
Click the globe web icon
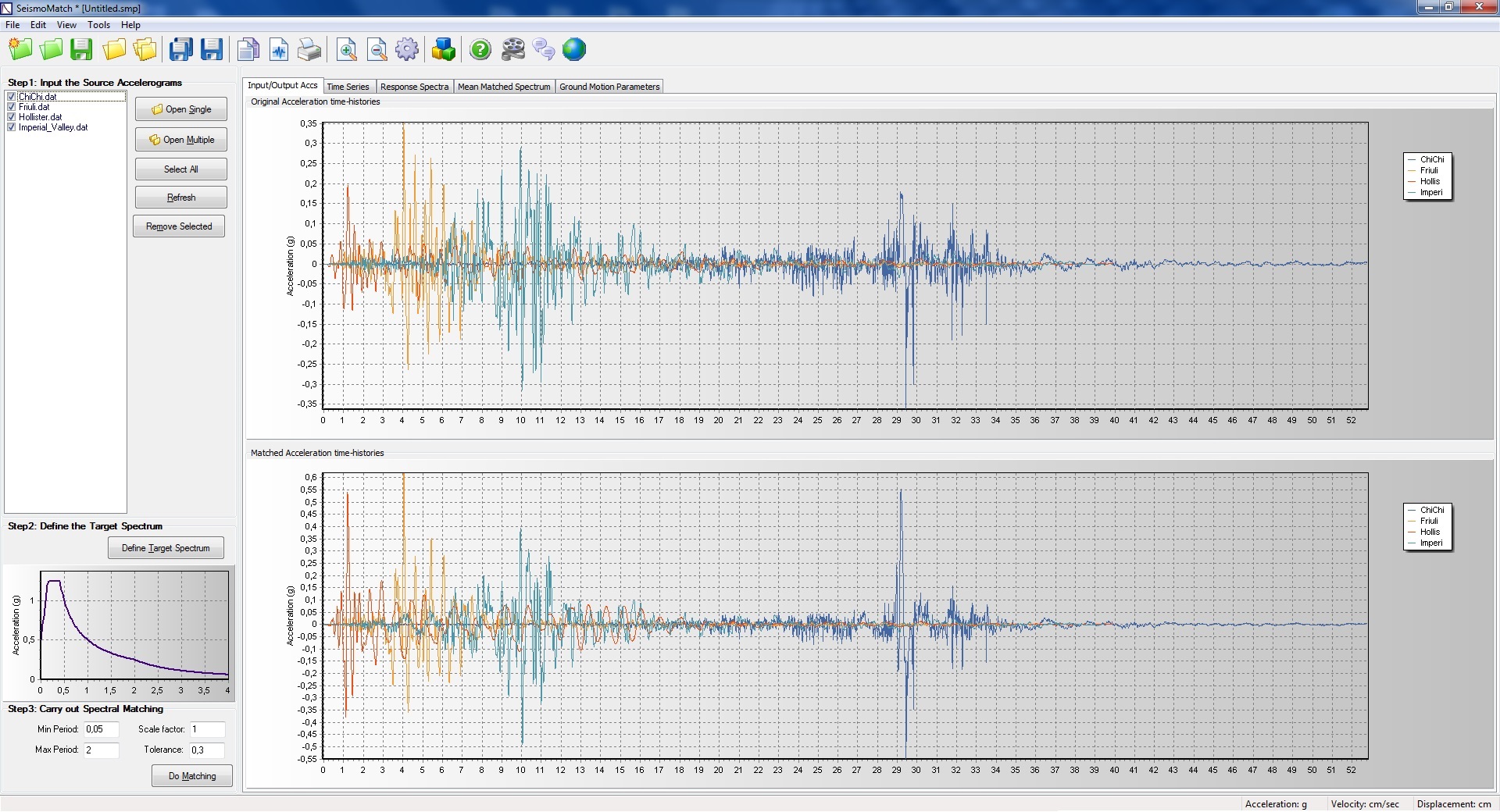coord(574,50)
